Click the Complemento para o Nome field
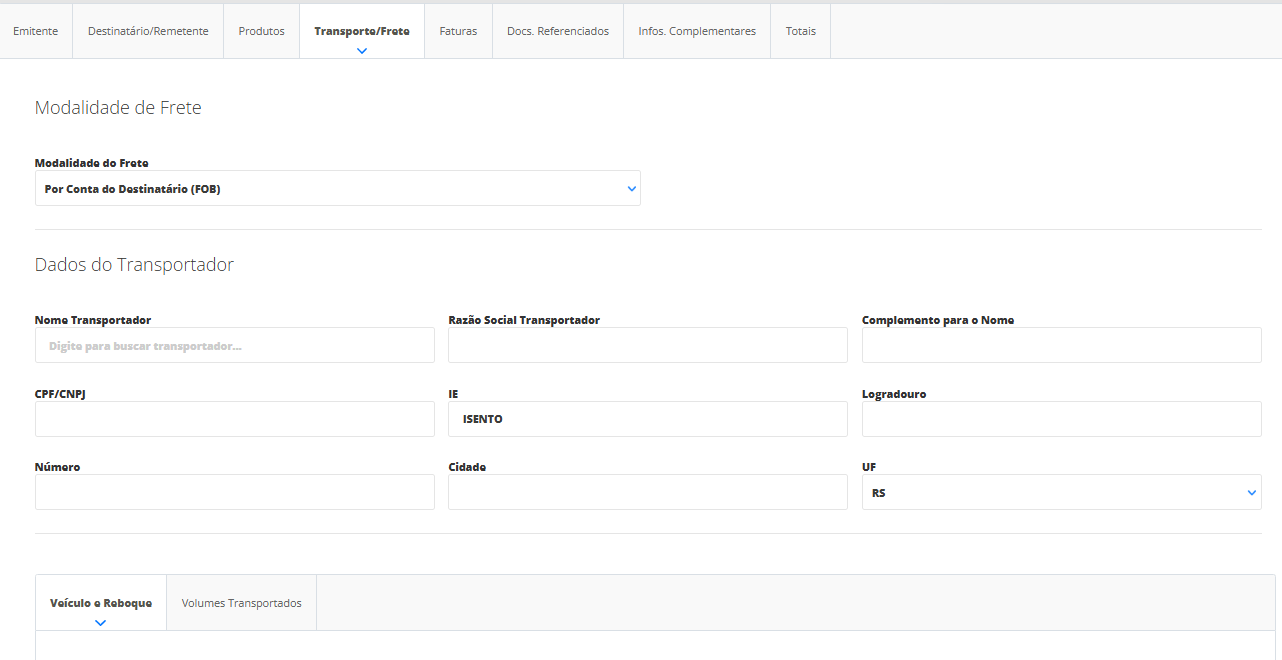1282x660 pixels. pyautogui.click(x=1061, y=345)
